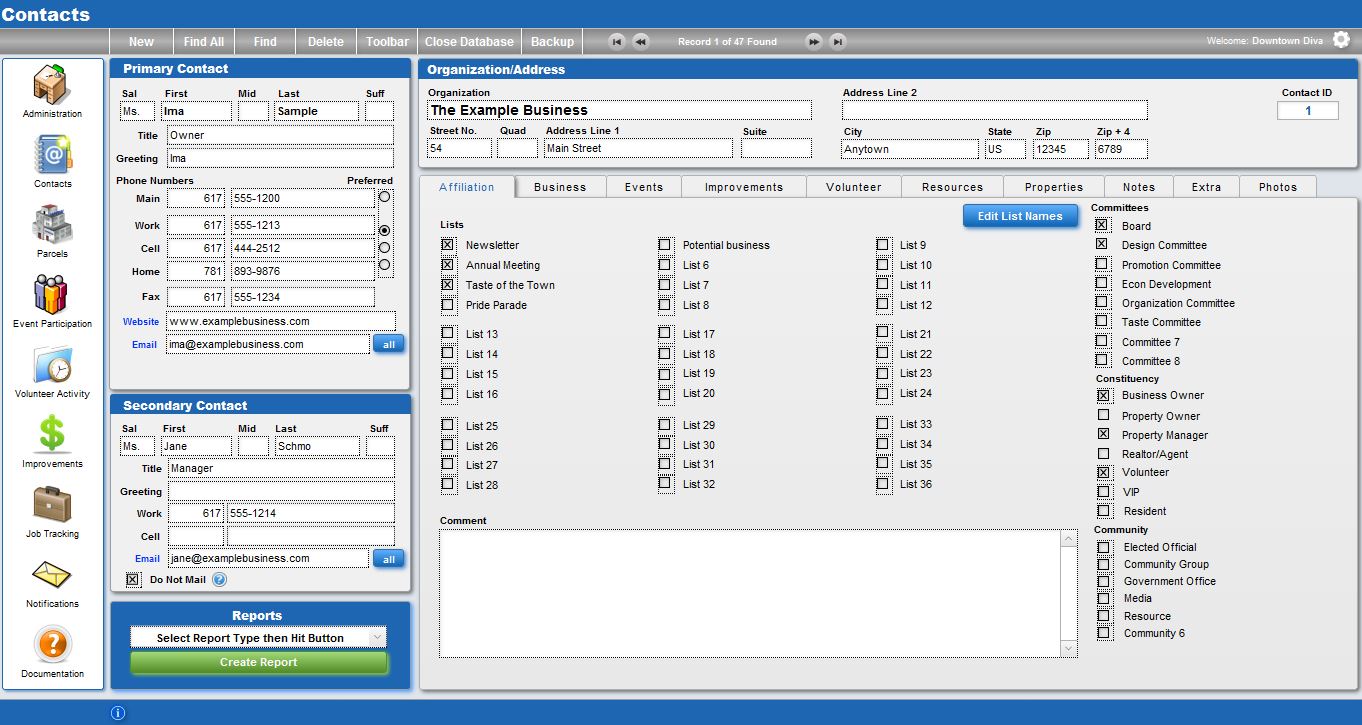Open the Parcels sidebar icon
The width and height of the screenshot is (1362, 725).
pyautogui.click(x=52, y=224)
